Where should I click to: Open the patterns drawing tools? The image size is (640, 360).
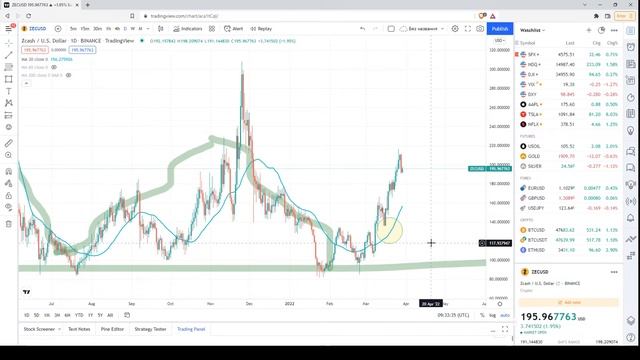pos(9,103)
